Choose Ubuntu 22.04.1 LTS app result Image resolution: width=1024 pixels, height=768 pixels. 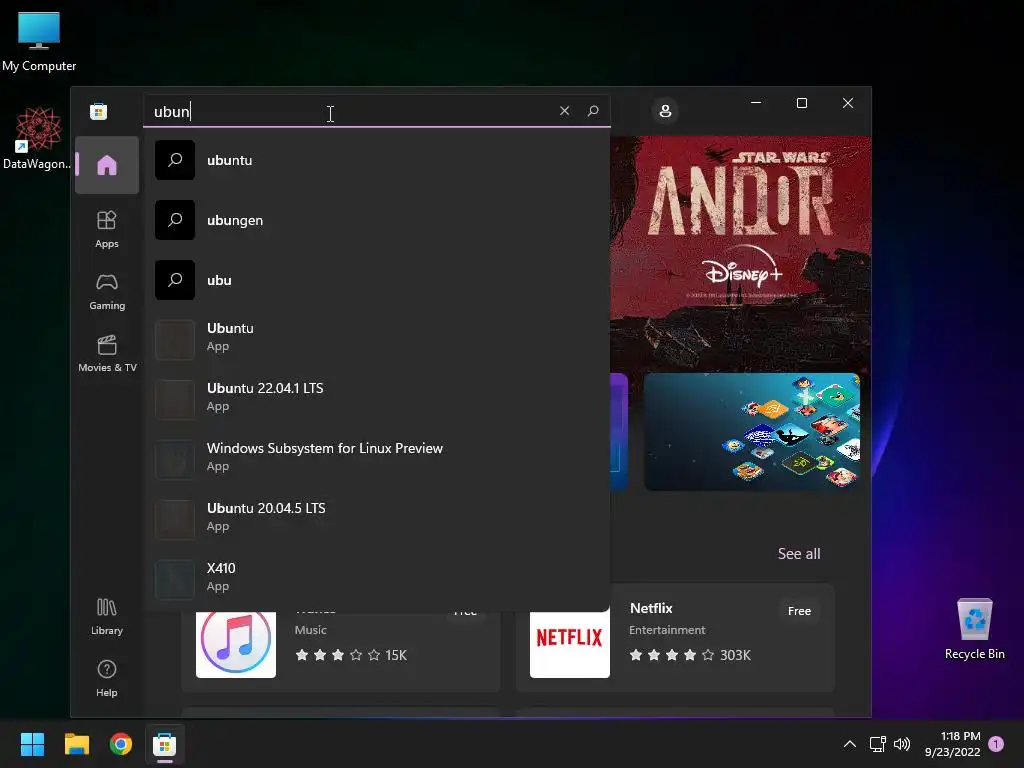377,400
